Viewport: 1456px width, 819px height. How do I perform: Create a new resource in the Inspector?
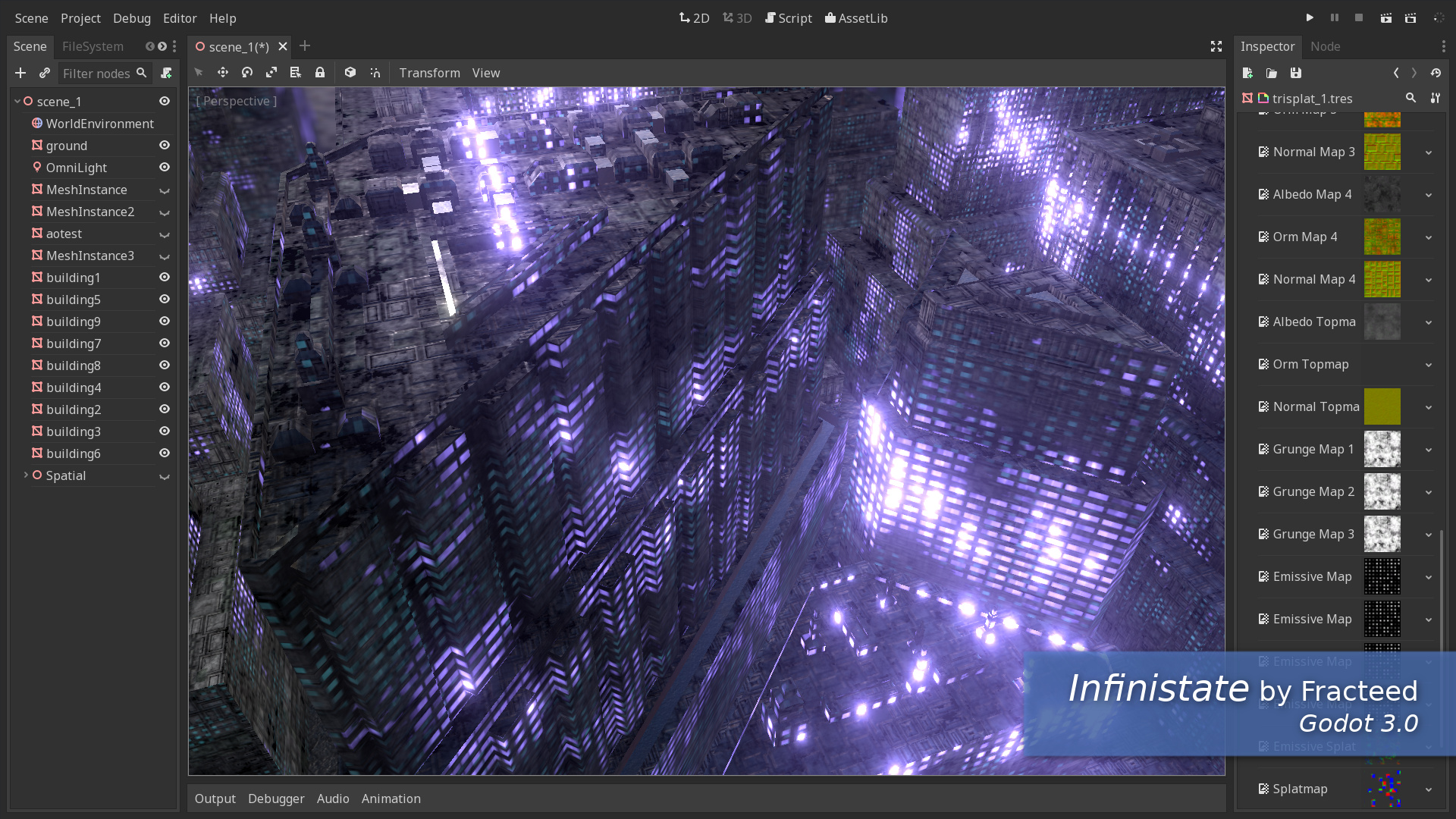[1247, 73]
